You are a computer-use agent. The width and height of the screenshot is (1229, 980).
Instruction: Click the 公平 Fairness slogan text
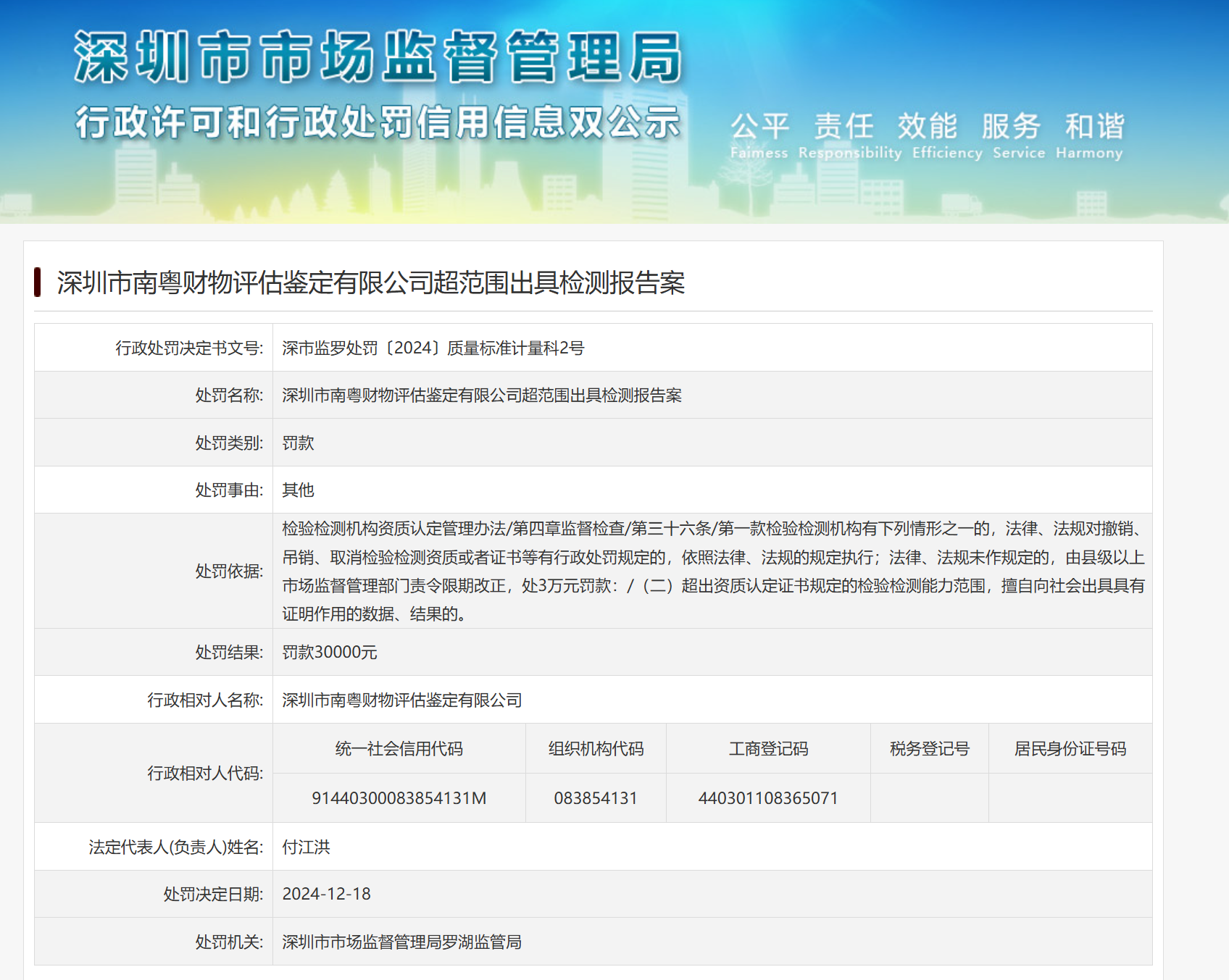(759, 135)
